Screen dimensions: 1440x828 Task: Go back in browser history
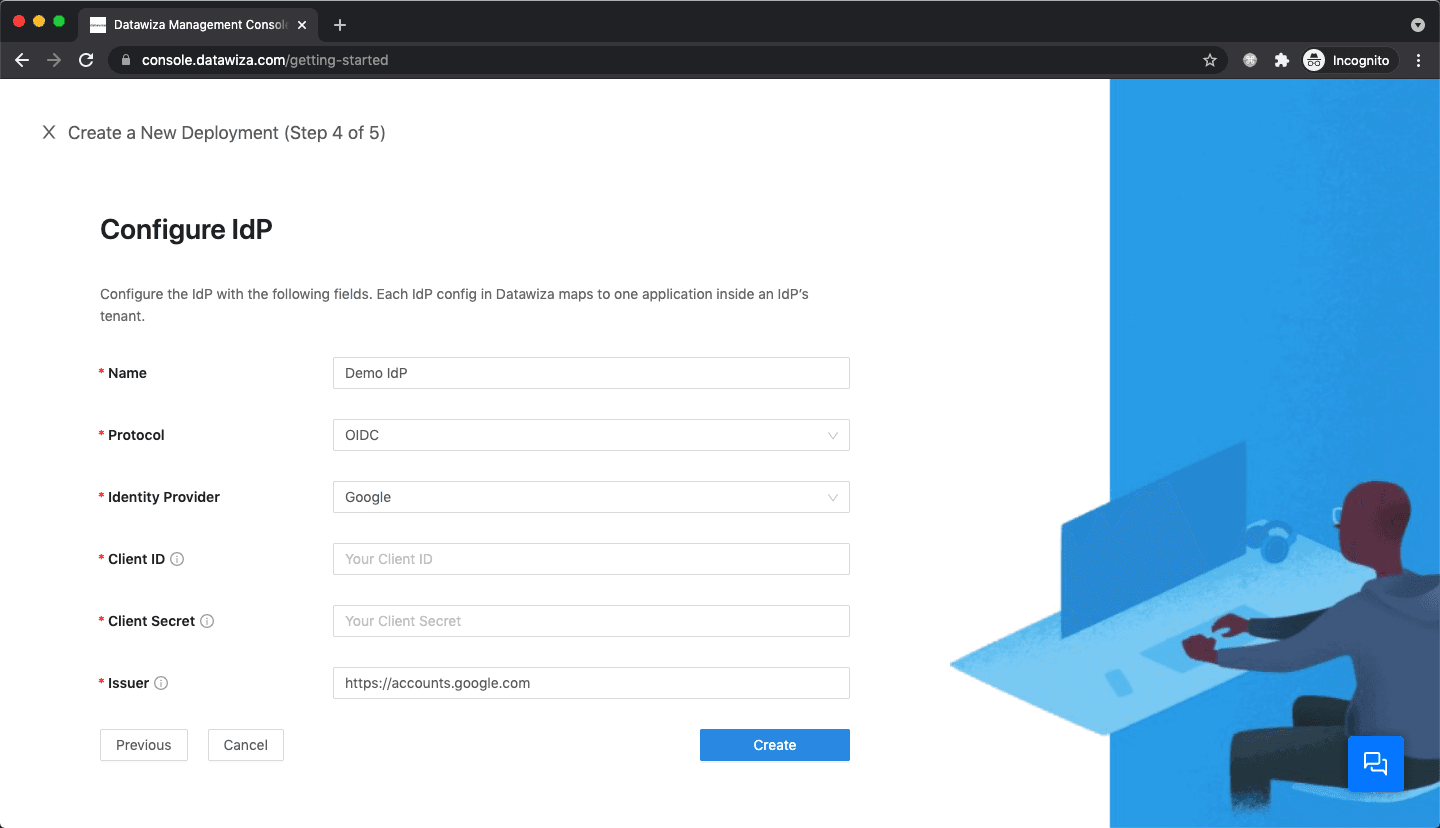click(x=22, y=60)
